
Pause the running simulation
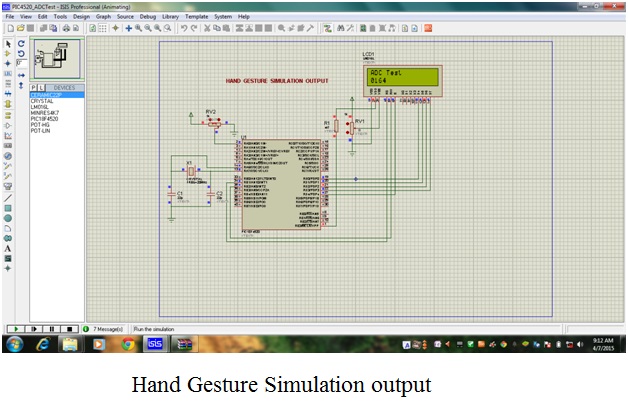click(x=51, y=328)
